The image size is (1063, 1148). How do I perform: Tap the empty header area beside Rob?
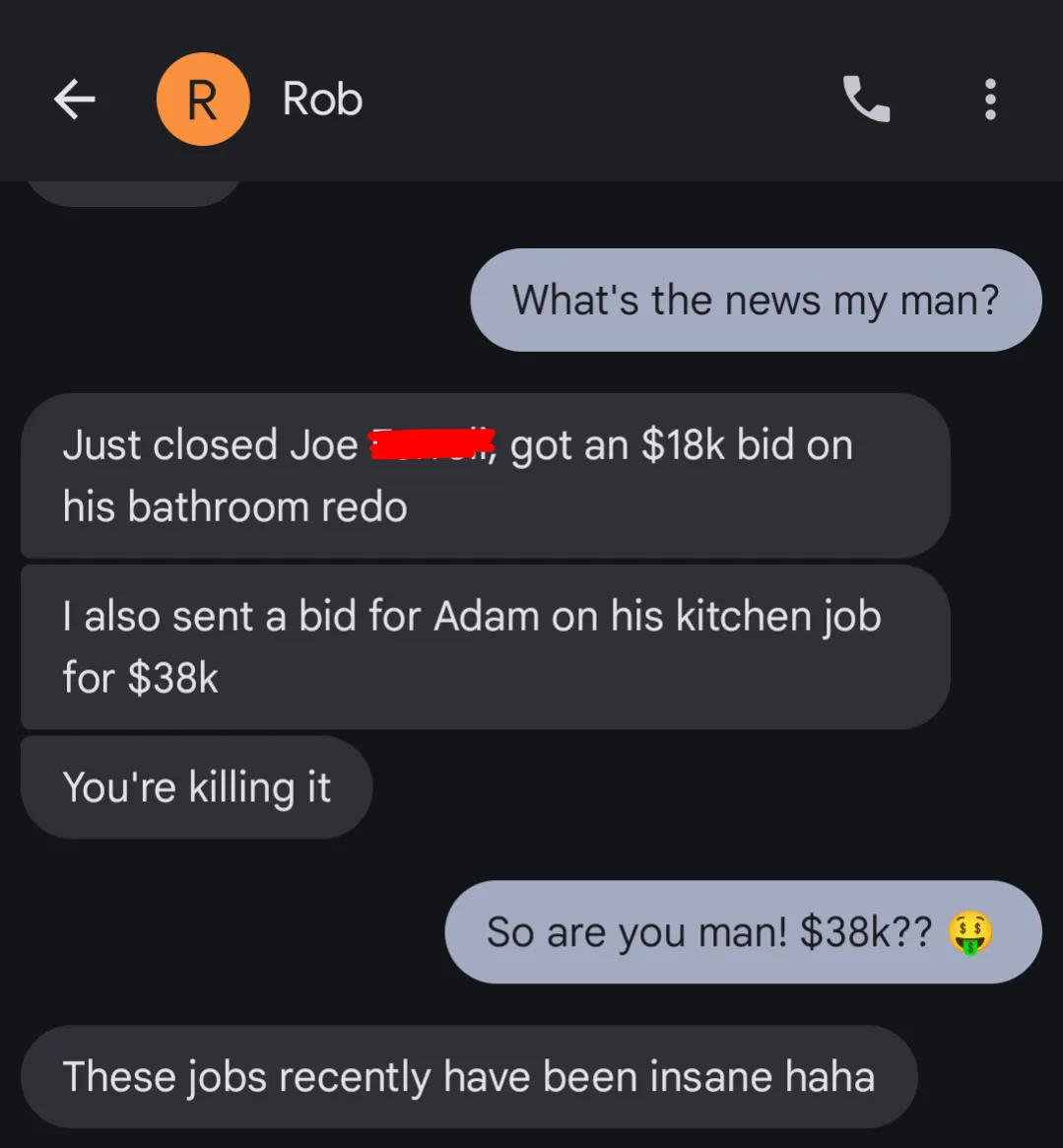point(600,99)
